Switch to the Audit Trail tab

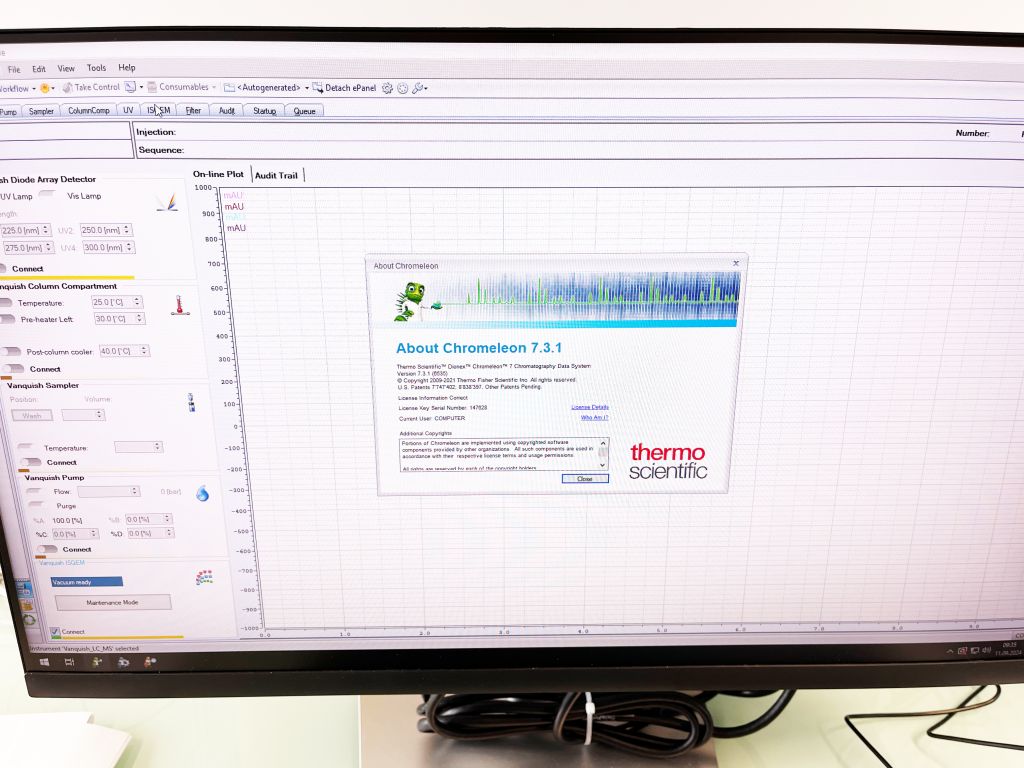click(x=276, y=174)
